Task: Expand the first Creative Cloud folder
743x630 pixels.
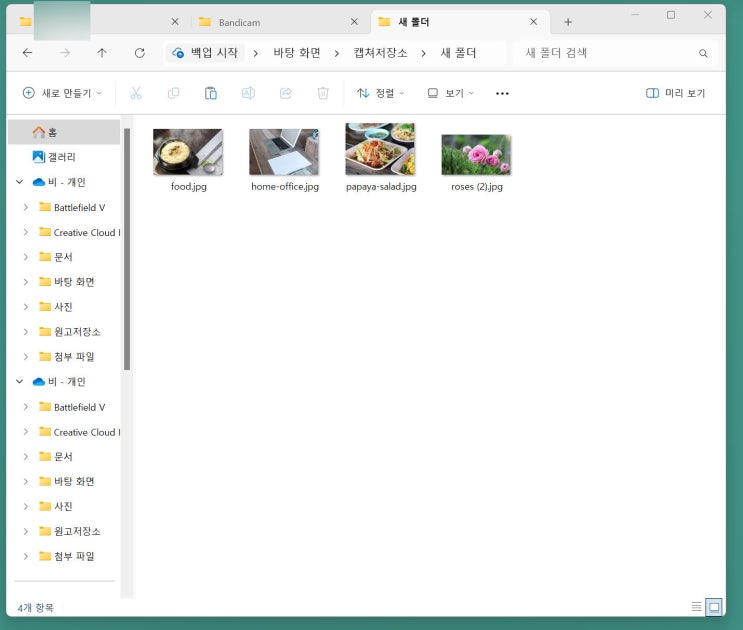Action: pyautogui.click(x=26, y=232)
